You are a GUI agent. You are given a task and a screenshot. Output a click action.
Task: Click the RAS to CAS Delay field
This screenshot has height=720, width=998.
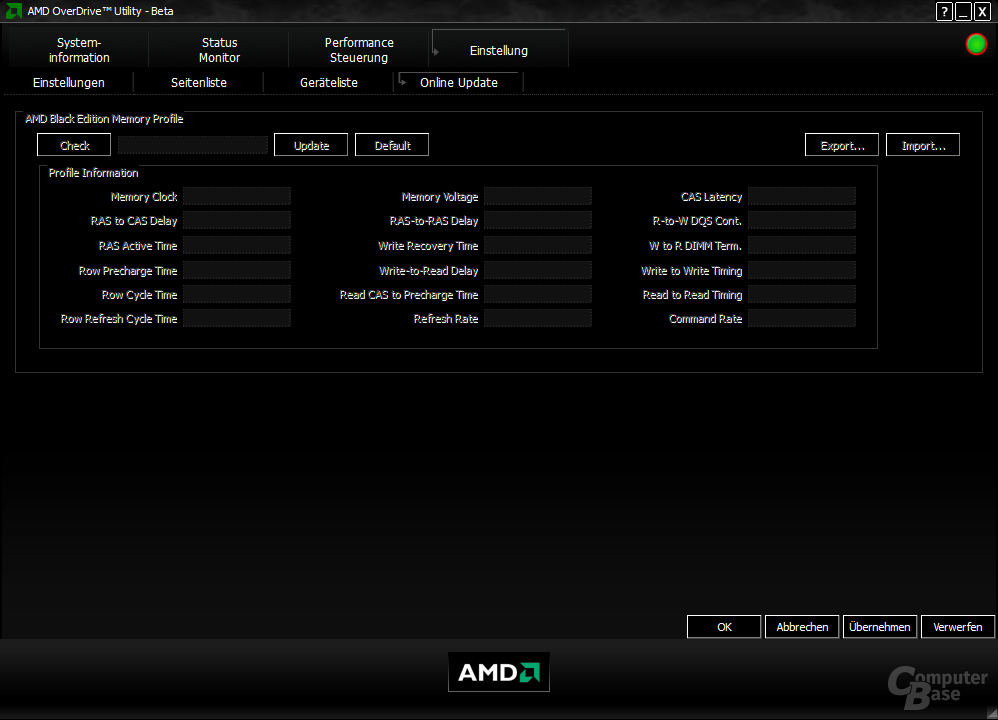(x=237, y=220)
